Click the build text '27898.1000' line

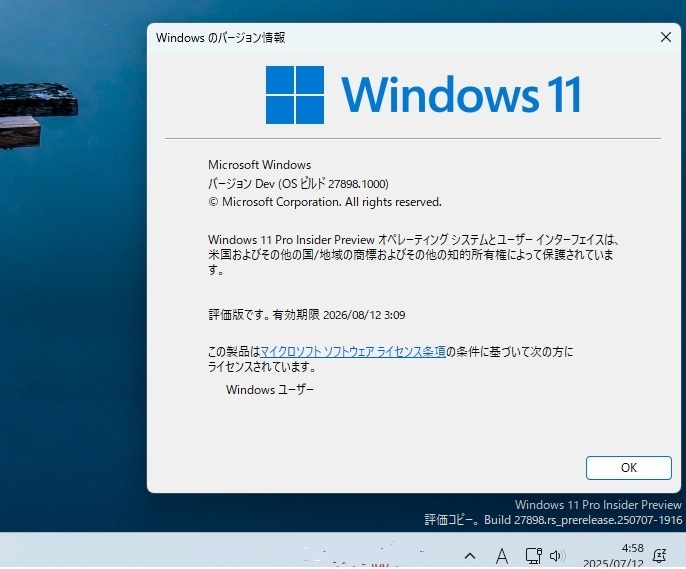(298, 183)
